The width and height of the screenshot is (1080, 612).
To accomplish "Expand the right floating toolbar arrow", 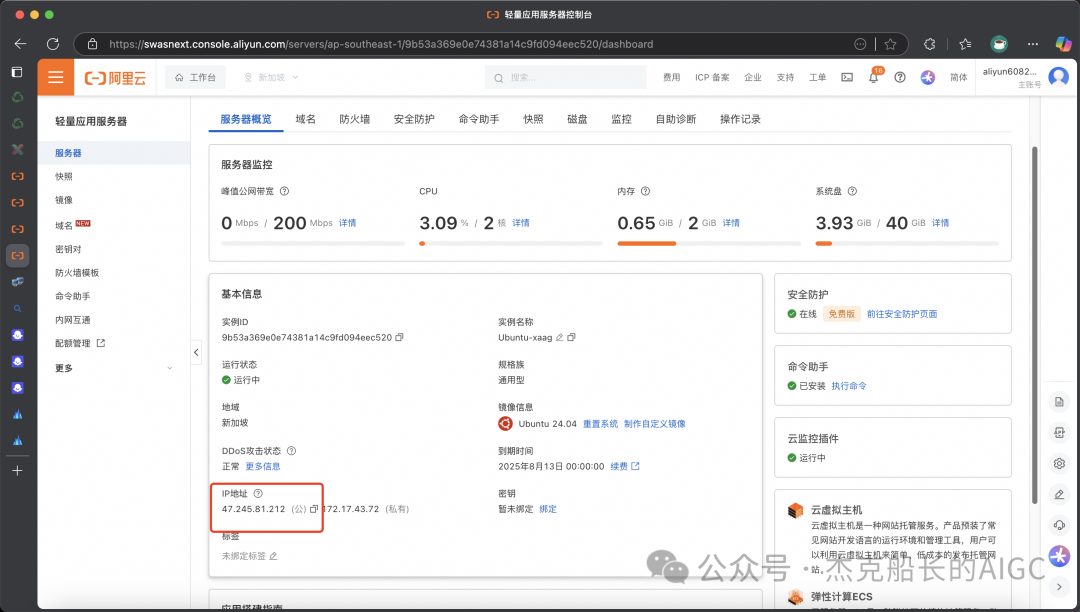I will pos(1059,587).
